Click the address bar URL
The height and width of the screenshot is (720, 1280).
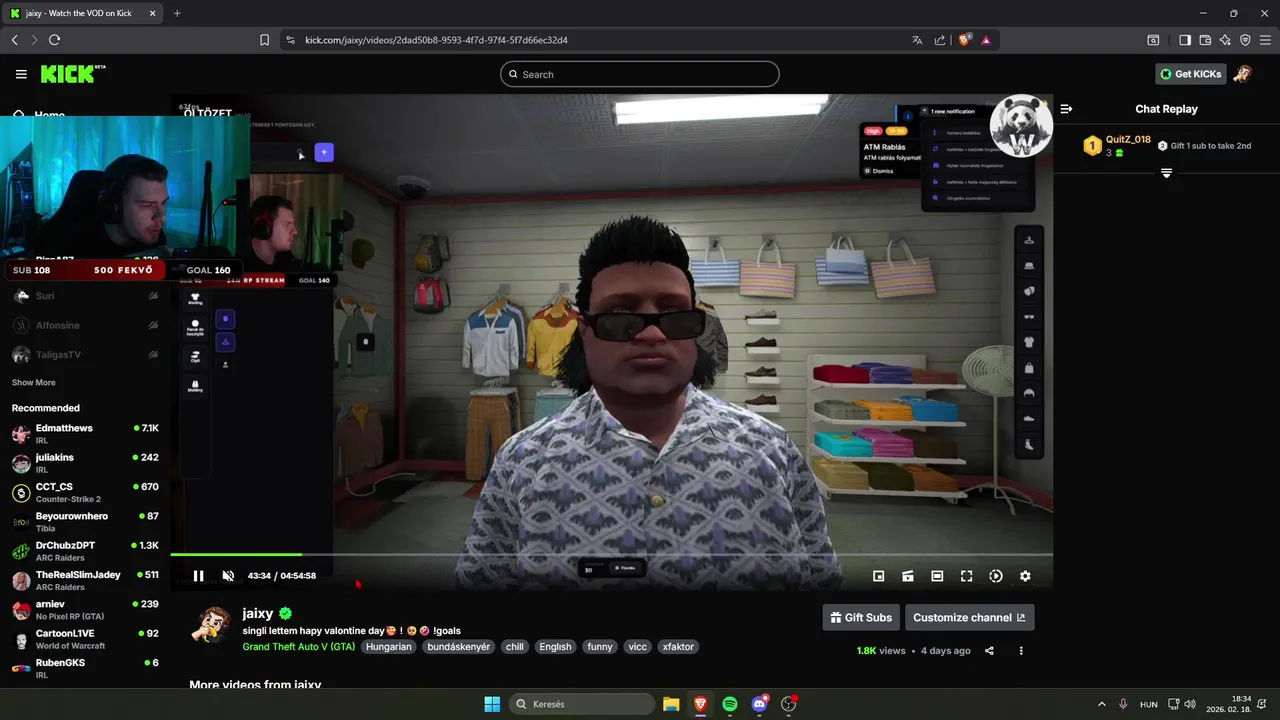(x=436, y=40)
